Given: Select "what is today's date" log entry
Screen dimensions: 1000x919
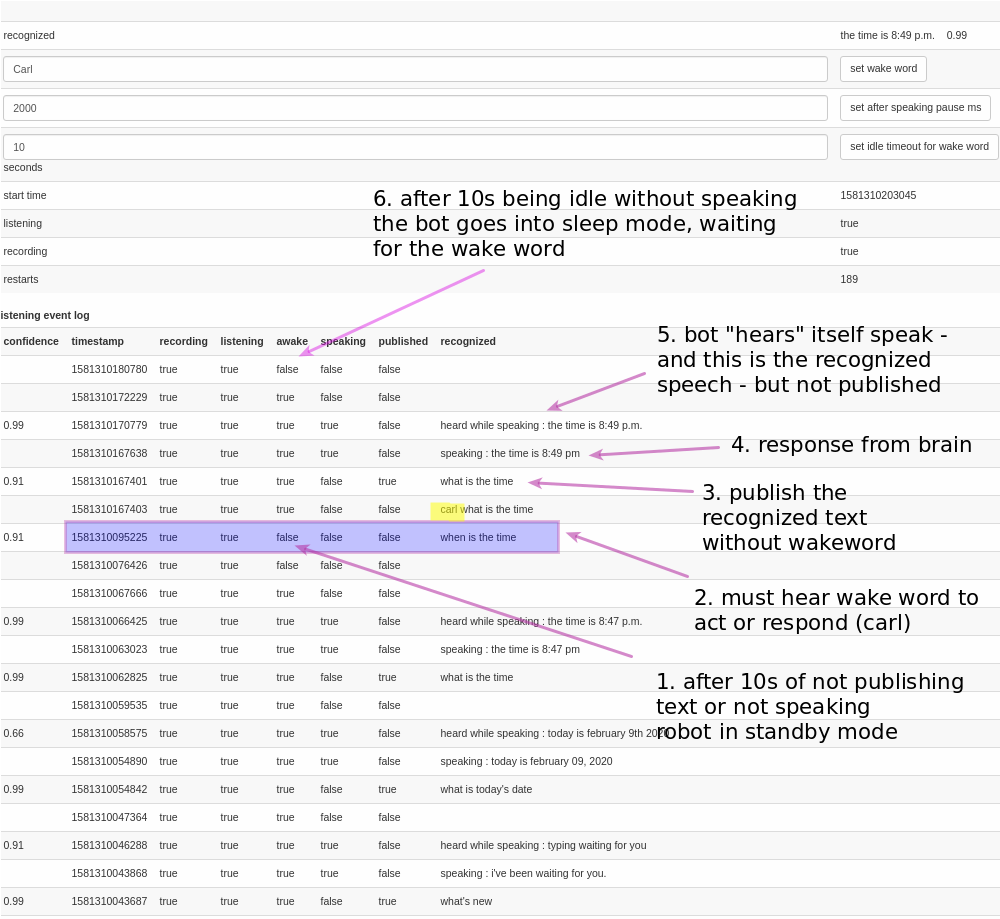Looking at the screenshot, I should pos(486,790).
